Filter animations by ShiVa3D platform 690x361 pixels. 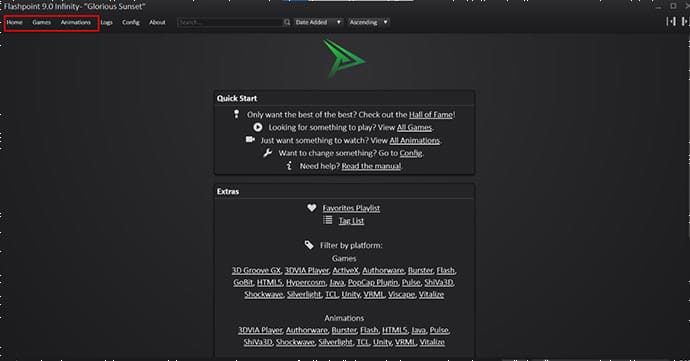click(257, 342)
